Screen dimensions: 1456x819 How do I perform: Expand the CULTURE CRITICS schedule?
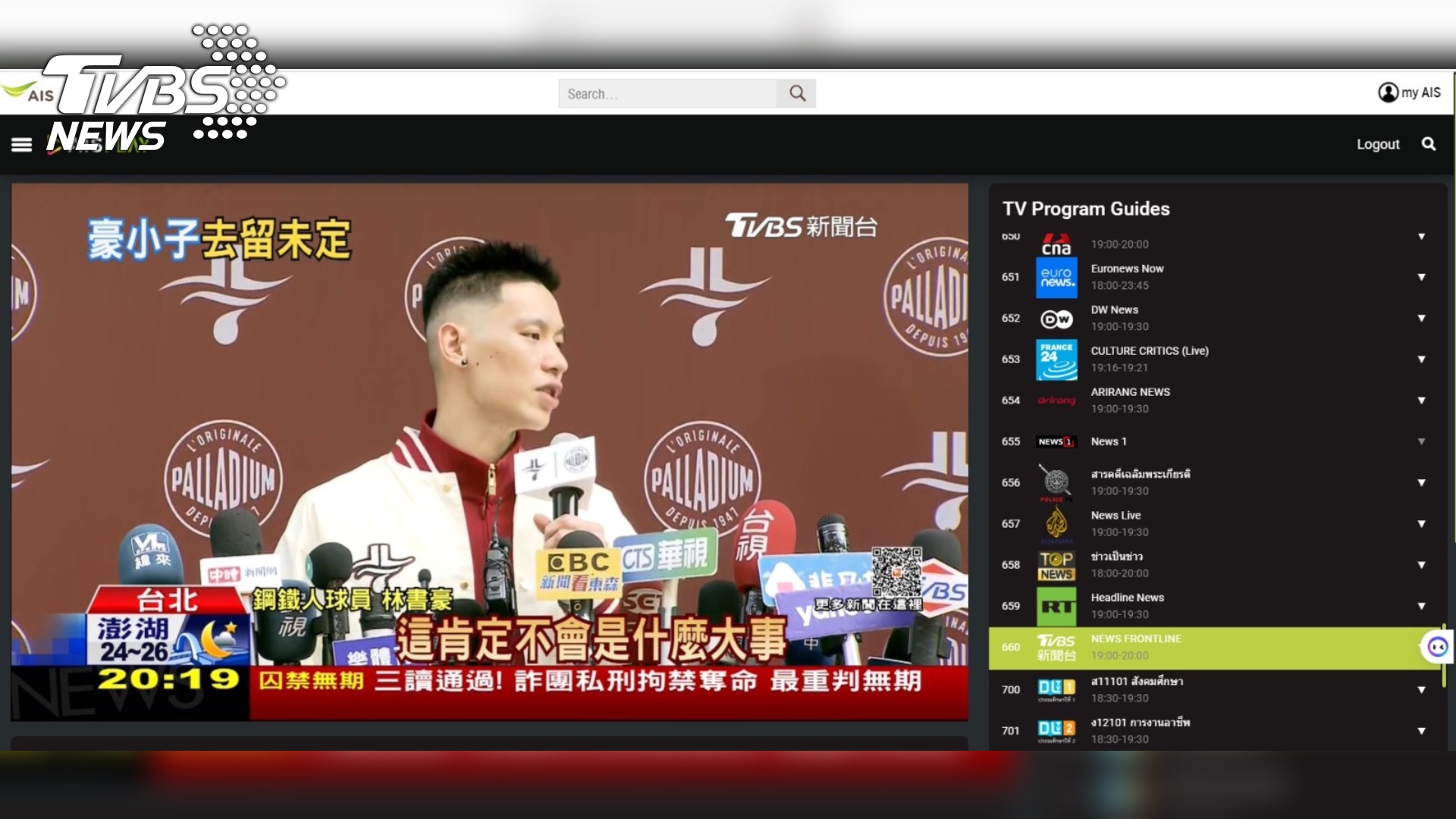point(1422,359)
